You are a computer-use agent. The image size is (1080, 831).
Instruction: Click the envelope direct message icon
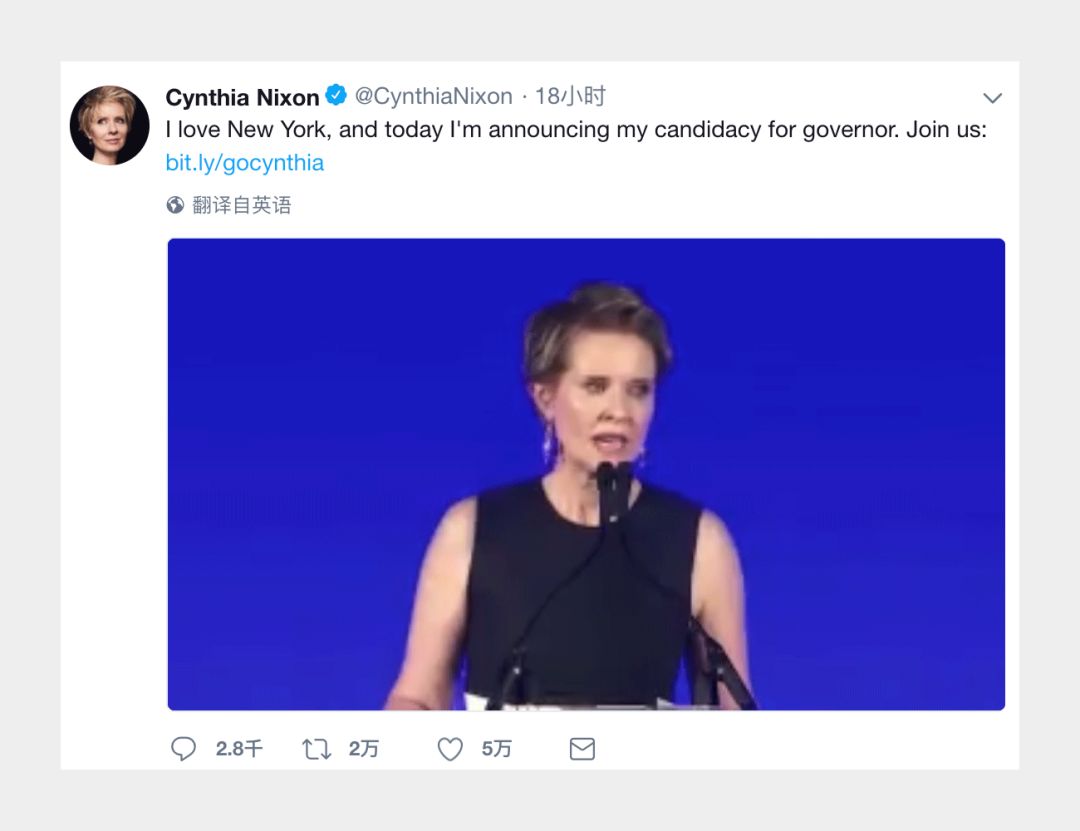[582, 749]
